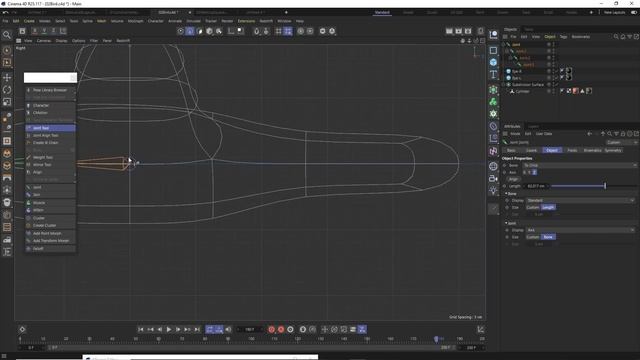Click the globe Sky icon in right palette
Viewport: 640px width, 360px height.
tap(493, 166)
